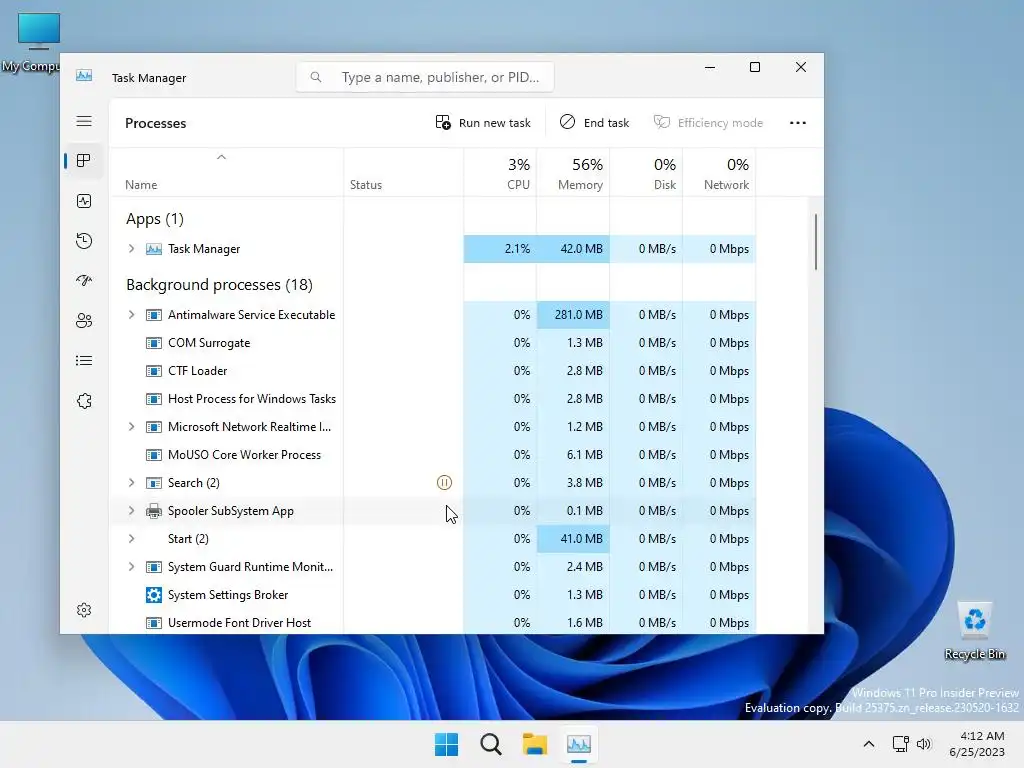Expand Antimalware Service Executable row
This screenshot has width=1024, height=768.
click(x=131, y=315)
